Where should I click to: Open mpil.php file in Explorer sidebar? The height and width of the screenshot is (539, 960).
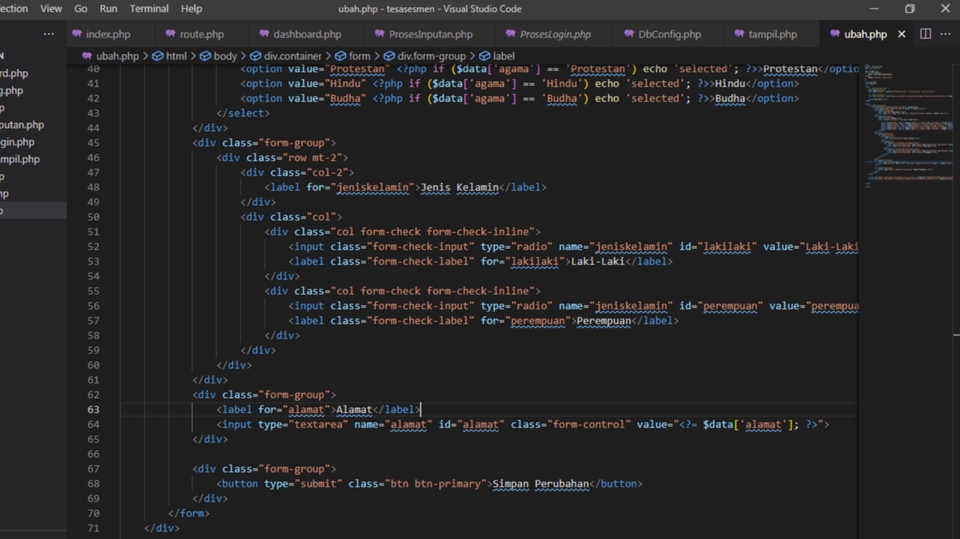coord(20,159)
